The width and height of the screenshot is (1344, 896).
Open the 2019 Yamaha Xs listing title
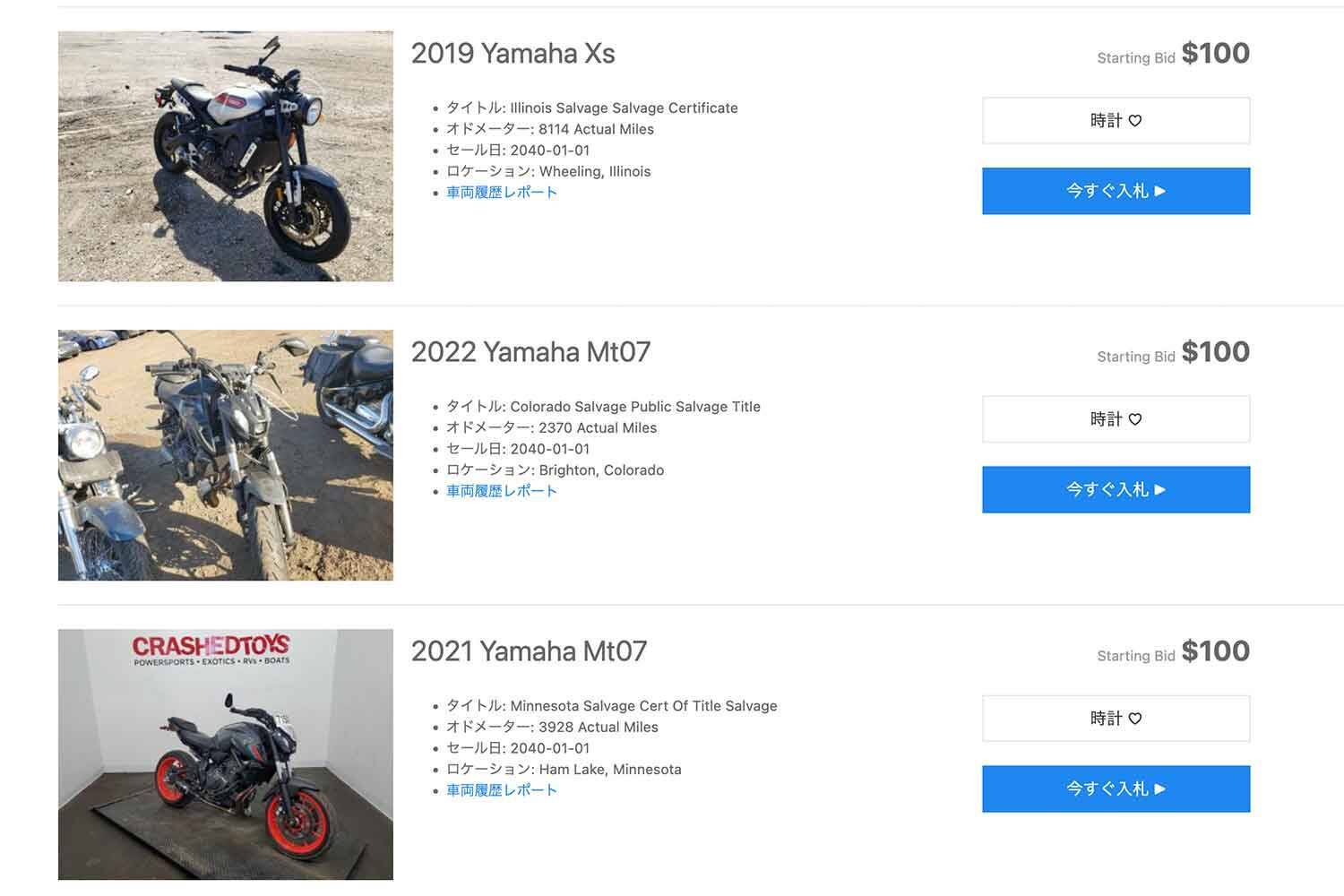[513, 54]
